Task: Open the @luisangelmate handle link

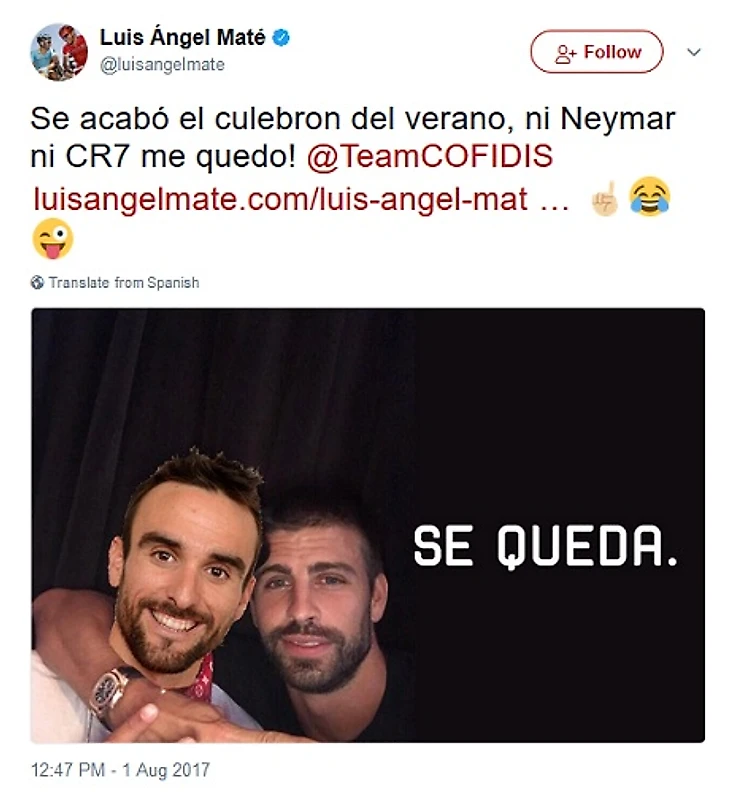Action: [162, 65]
